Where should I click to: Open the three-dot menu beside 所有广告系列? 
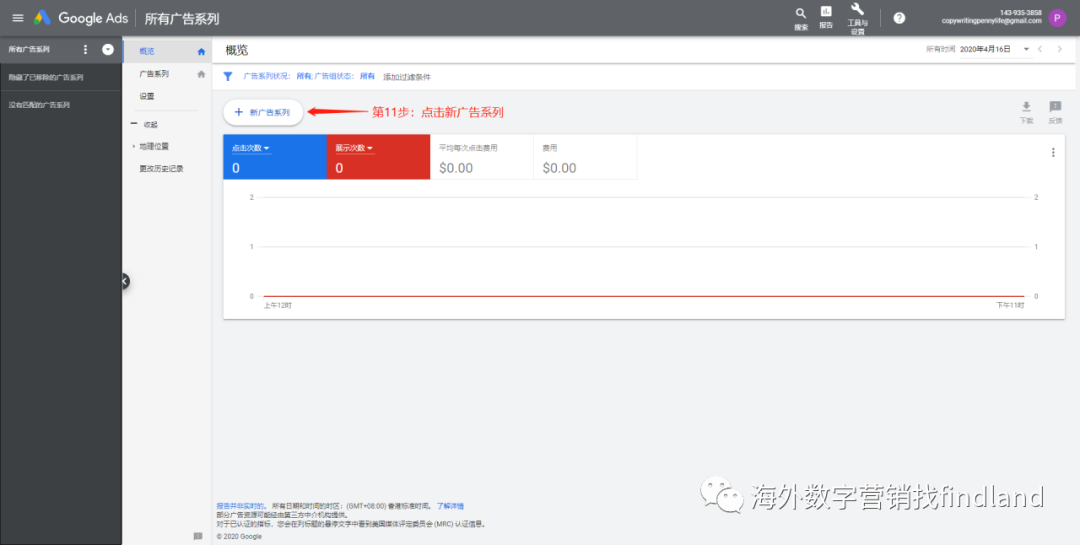tap(85, 50)
